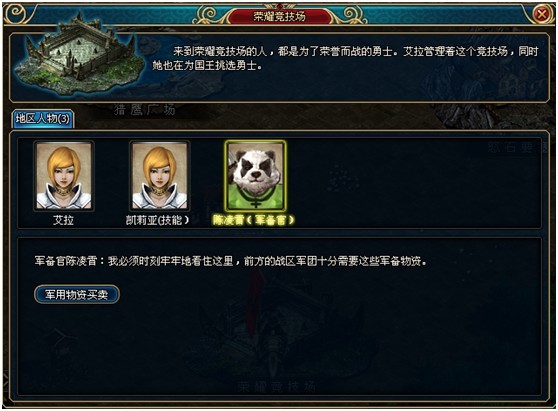Click the golden swirl left of the title banner
Screen dimensions: 558x411
pos(209,15)
